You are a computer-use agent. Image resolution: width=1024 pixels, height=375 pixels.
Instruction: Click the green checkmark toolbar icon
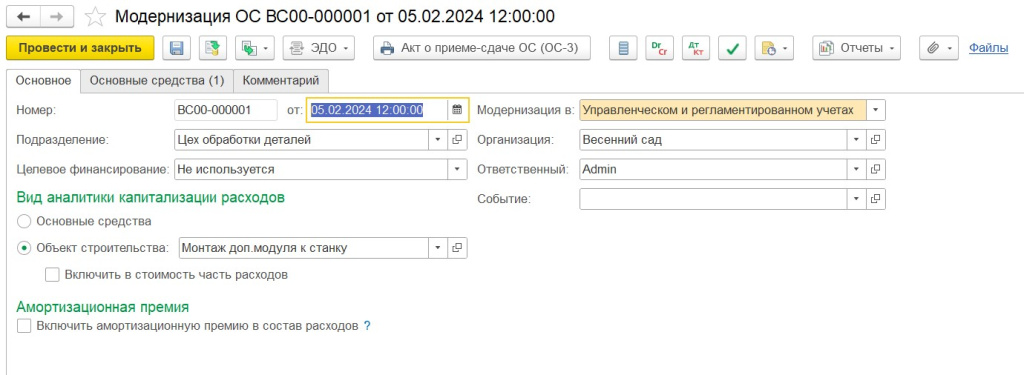point(733,48)
